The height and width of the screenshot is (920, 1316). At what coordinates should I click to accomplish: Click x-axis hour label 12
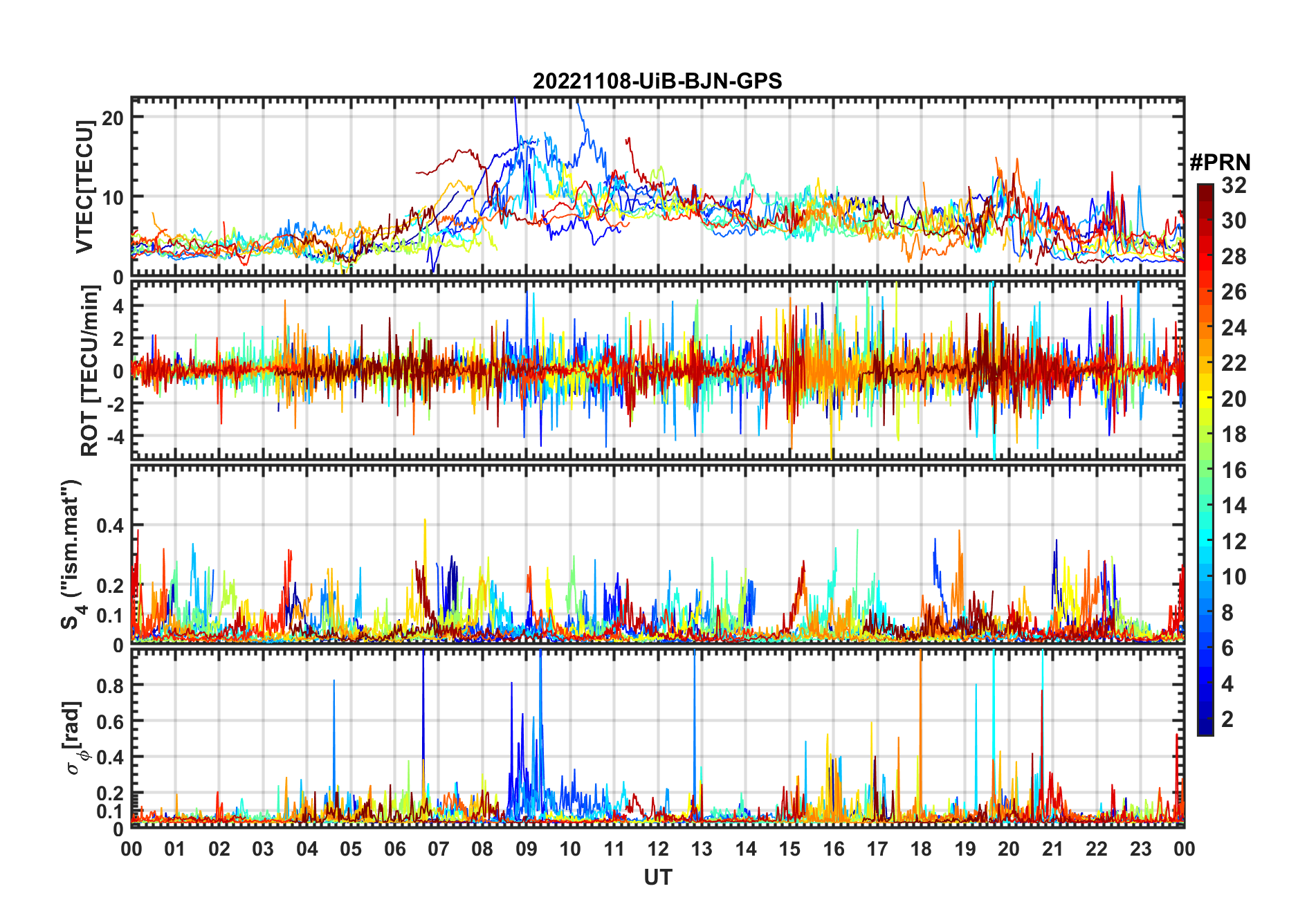pos(658,849)
